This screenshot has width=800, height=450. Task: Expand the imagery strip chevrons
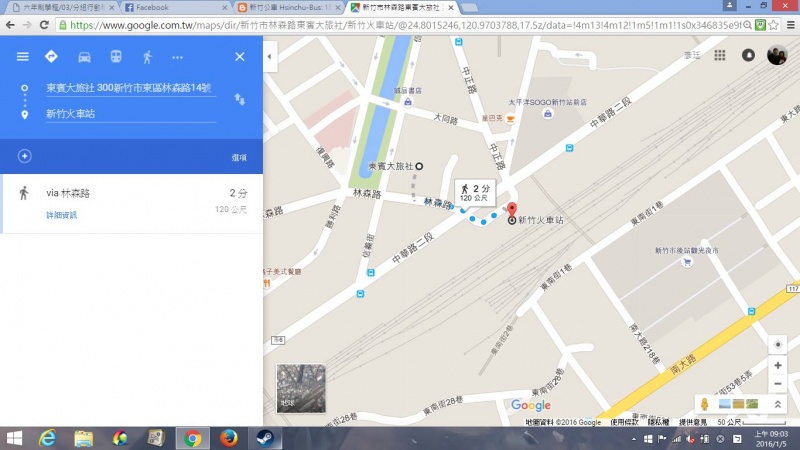(777, 403)
